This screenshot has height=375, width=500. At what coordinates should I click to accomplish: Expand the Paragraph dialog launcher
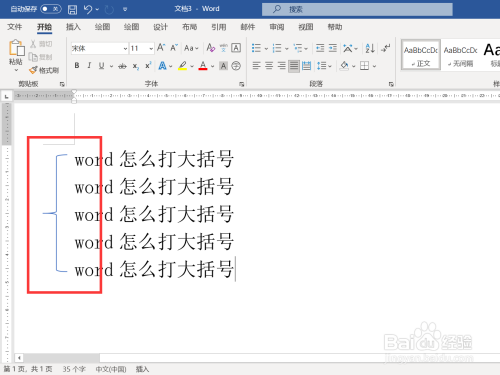coord(391,84)
